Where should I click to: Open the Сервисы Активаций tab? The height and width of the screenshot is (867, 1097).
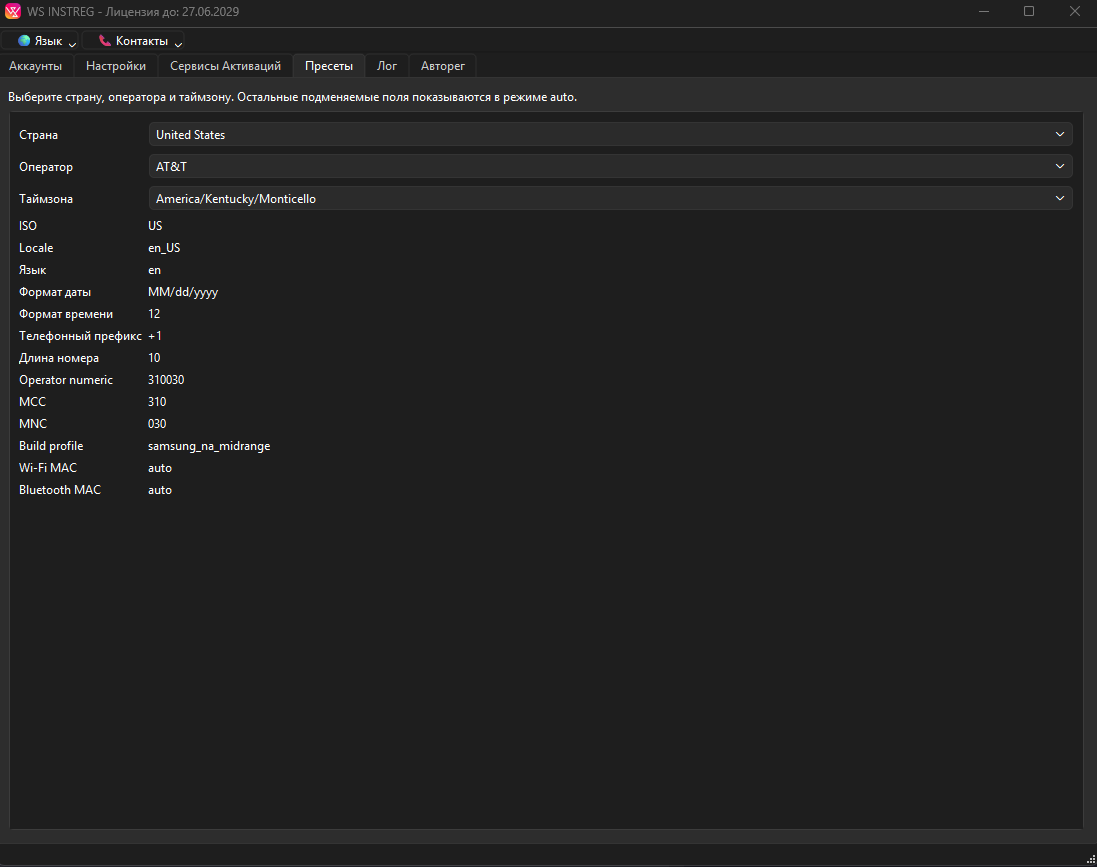(225, 66)
